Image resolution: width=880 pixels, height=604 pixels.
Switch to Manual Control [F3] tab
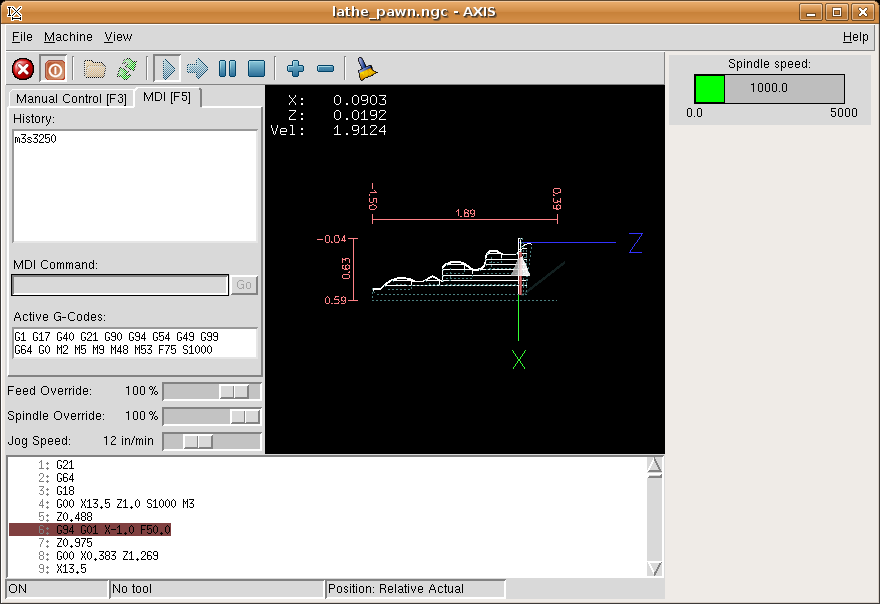click(71, 99)
